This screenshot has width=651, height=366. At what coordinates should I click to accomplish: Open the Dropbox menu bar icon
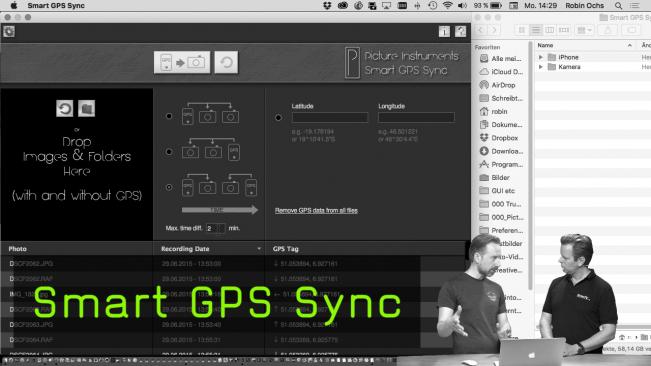tap(327, 5)
